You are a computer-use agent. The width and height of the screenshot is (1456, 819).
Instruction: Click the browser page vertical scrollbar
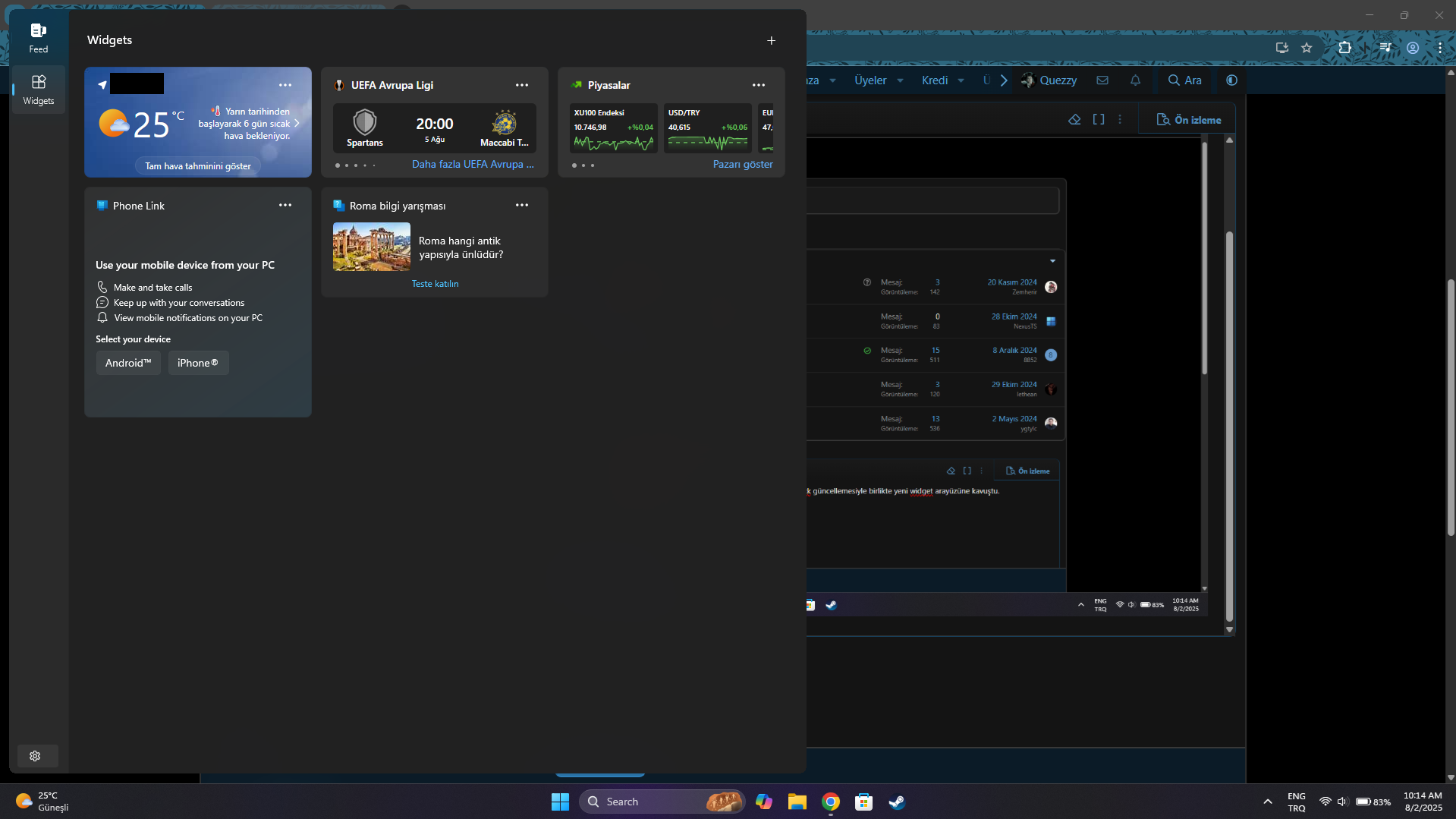click(x=1451, y=408)
